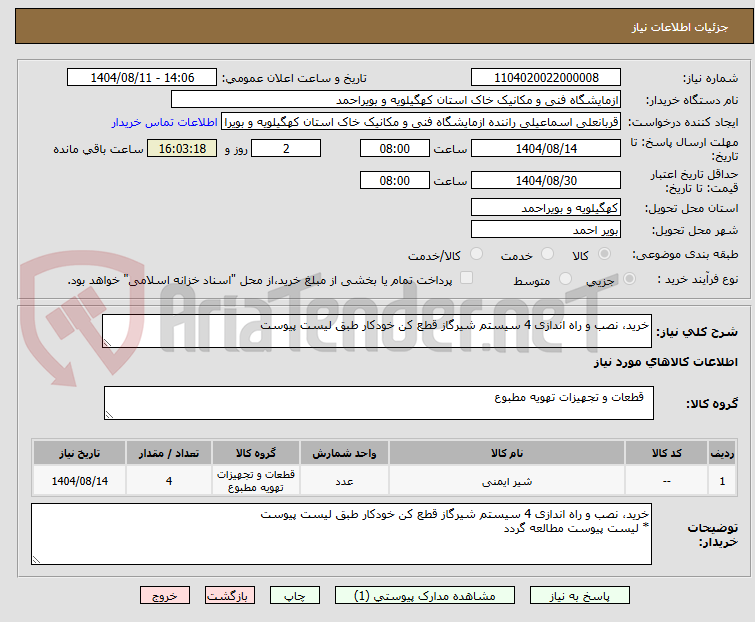Click the شهر محل تحویل field بویر احمد
Image resolution: width=755 pixels, height=622 pixels.
pos(546,230)
